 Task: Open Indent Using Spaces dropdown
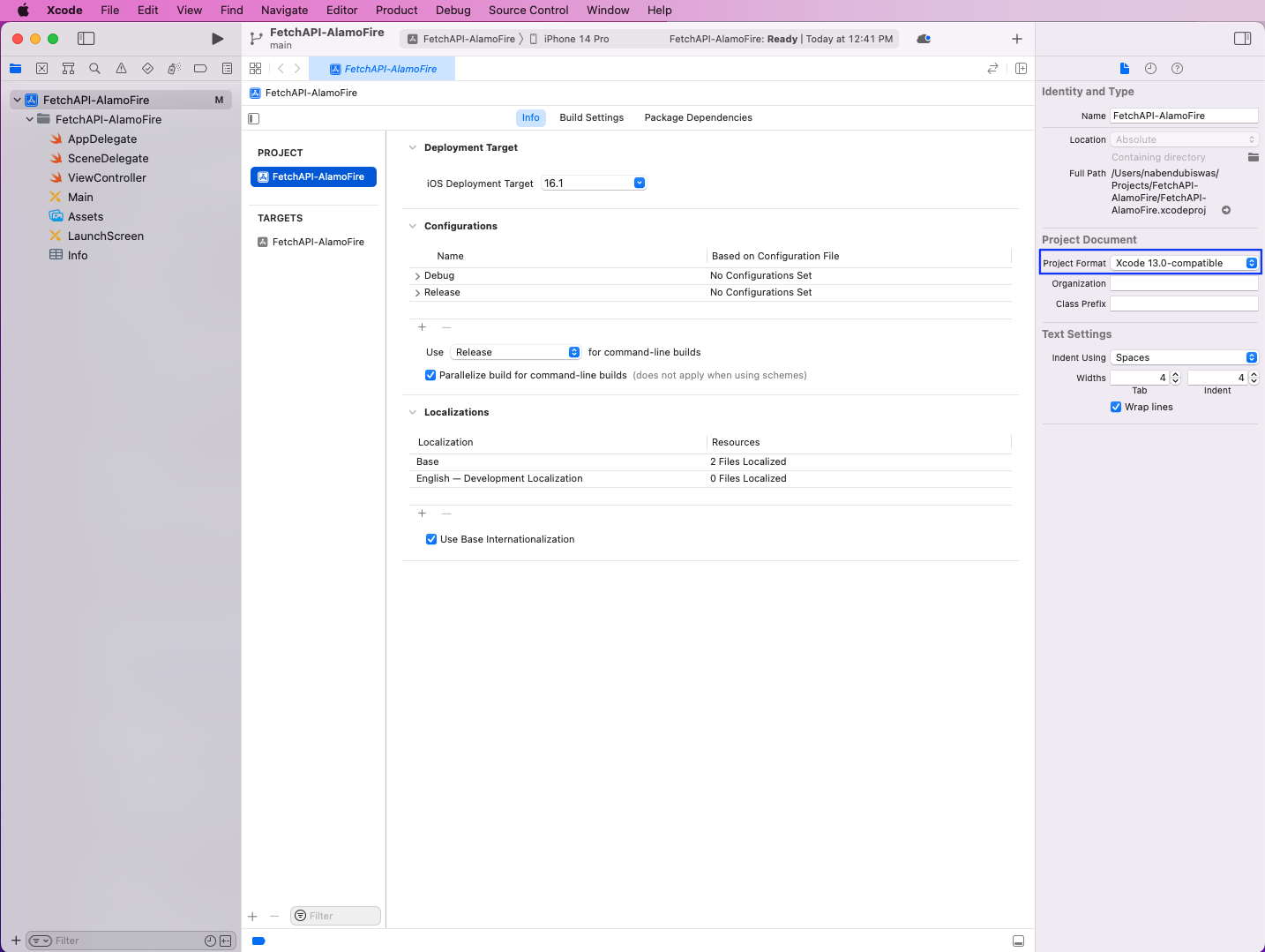click(x=1184, y=357)
